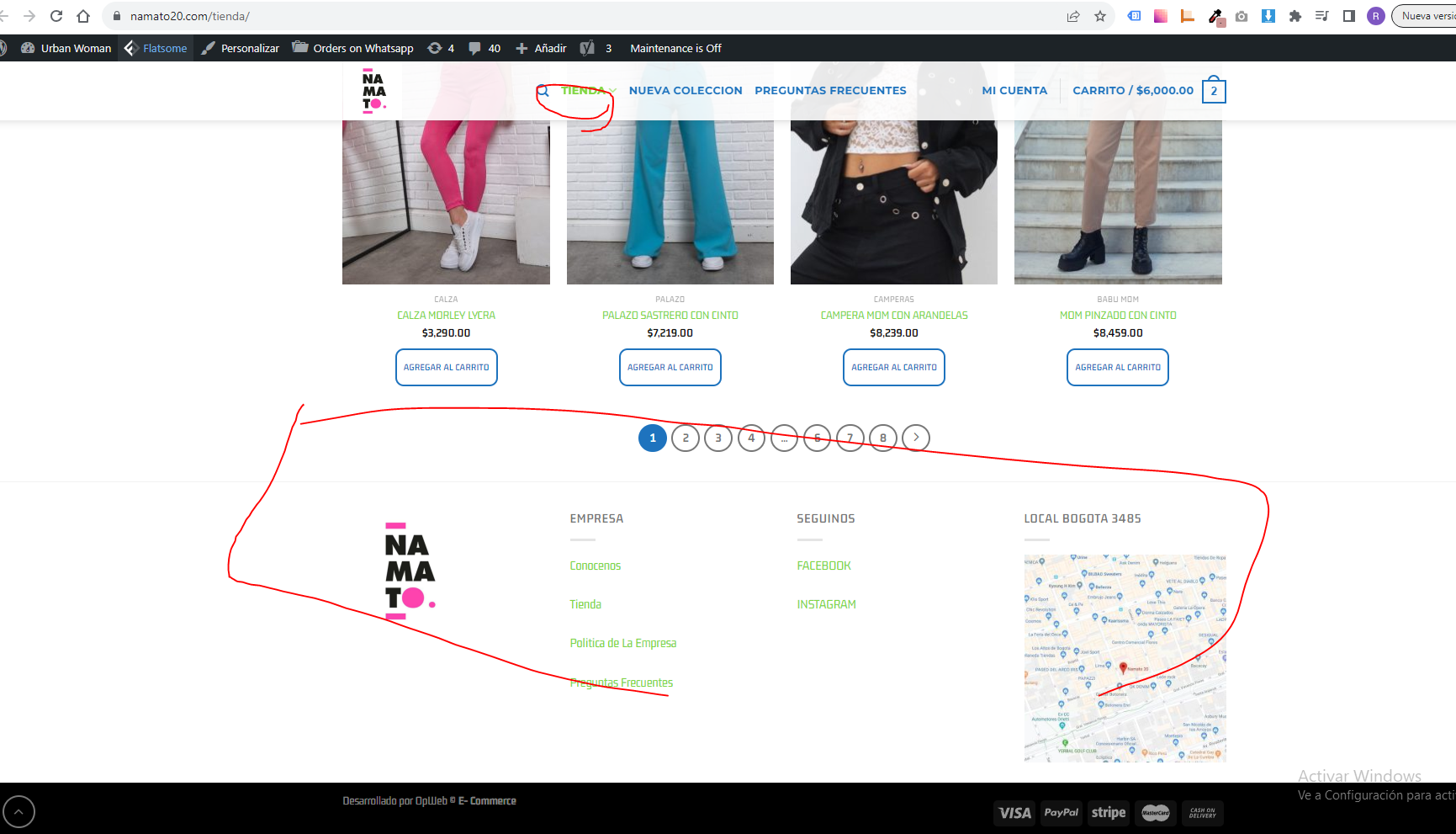
Task: Open Personalizar in the admin bar
Action: [241, 48]
